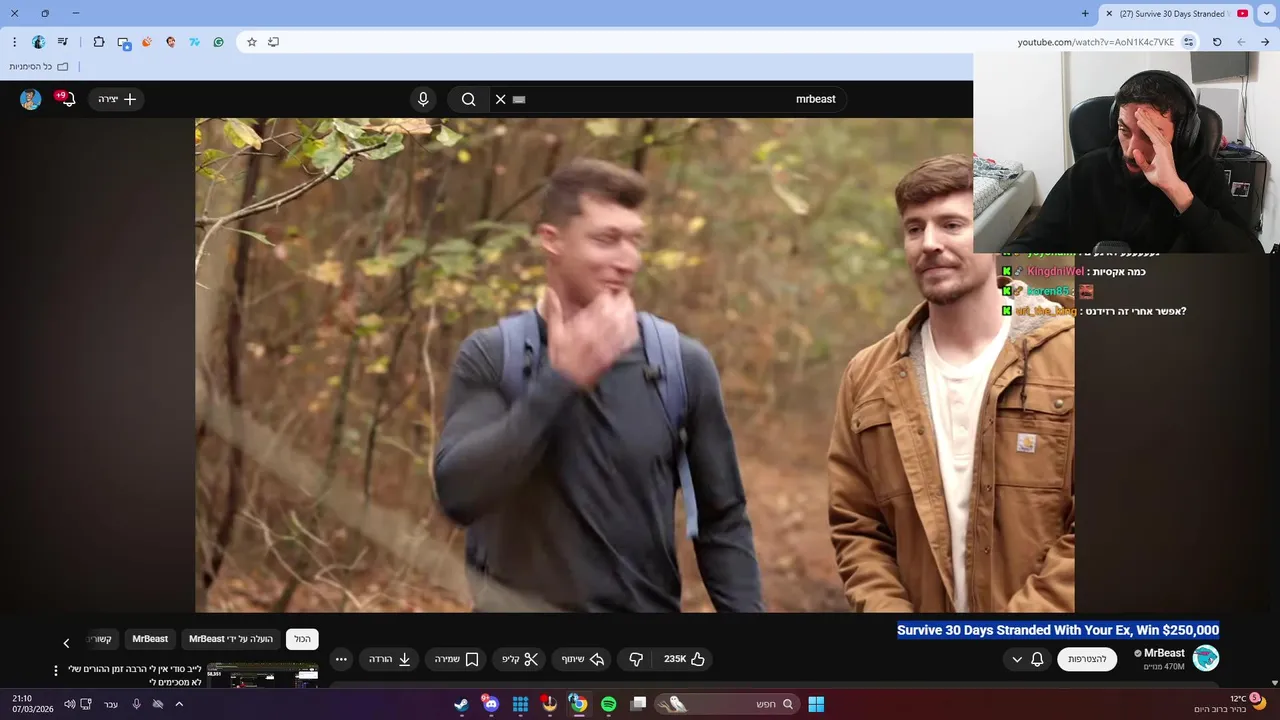
Task: Show earlier chips with the chevron arrow
Action: pyautogui.click(x=67, y=643)
